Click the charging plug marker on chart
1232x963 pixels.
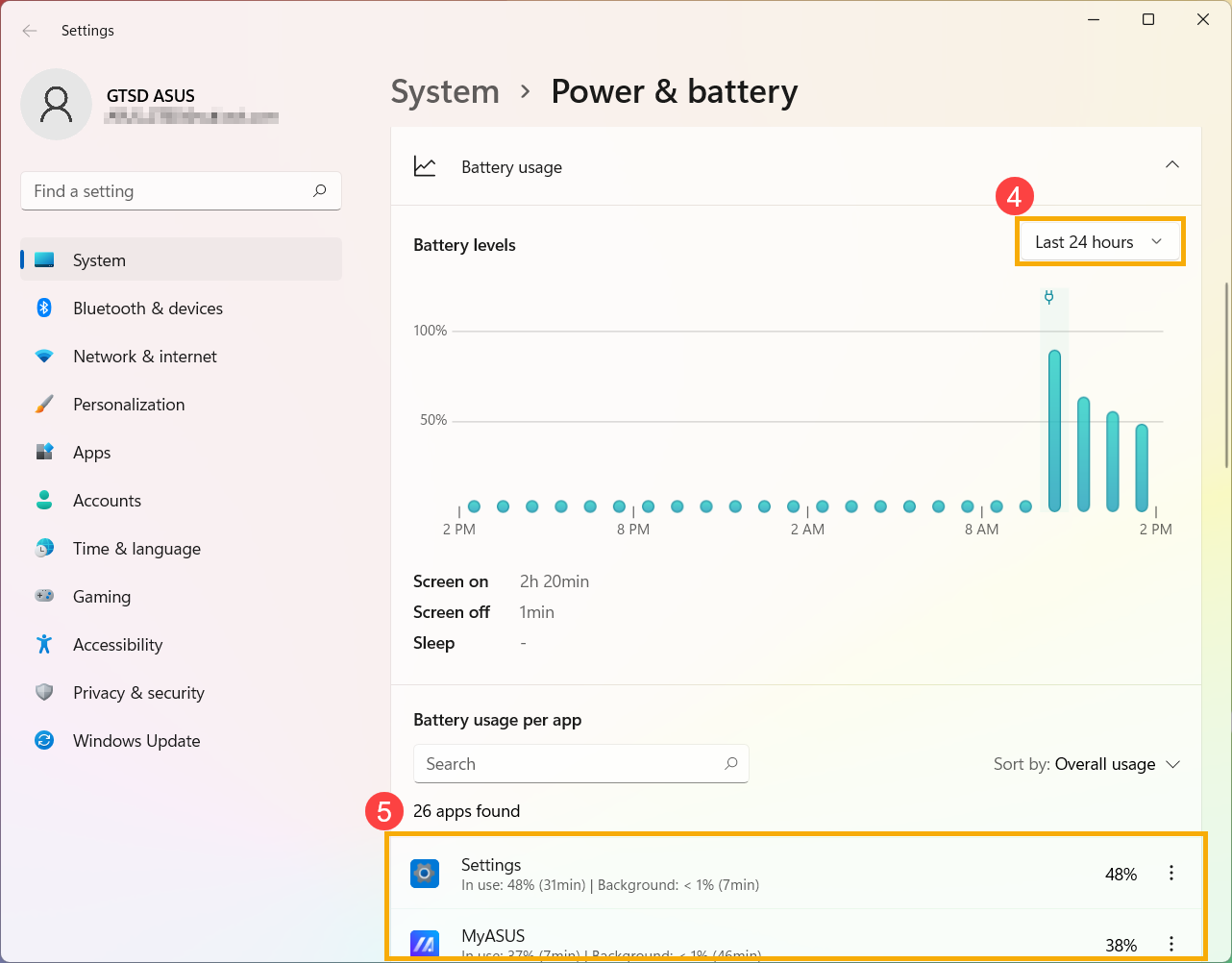click(1049, 297)
